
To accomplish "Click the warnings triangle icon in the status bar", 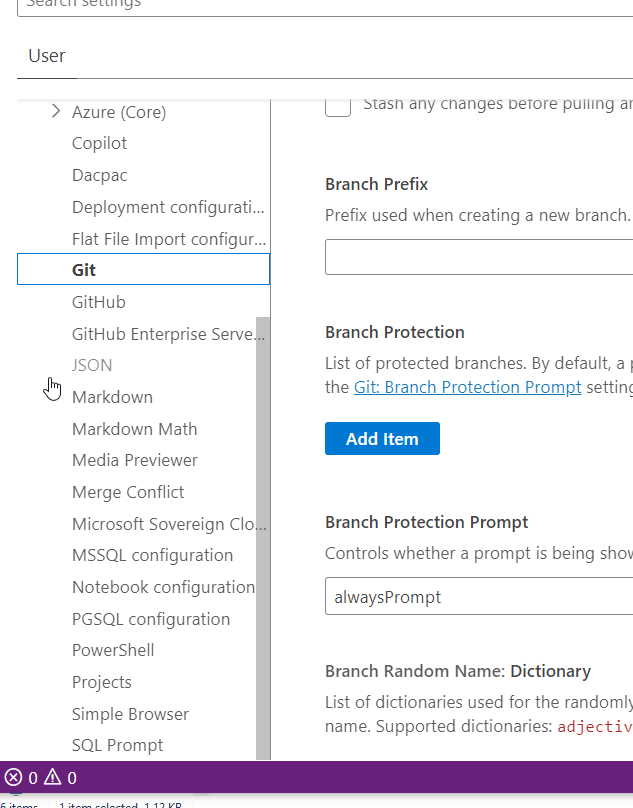I will point(52,778).
